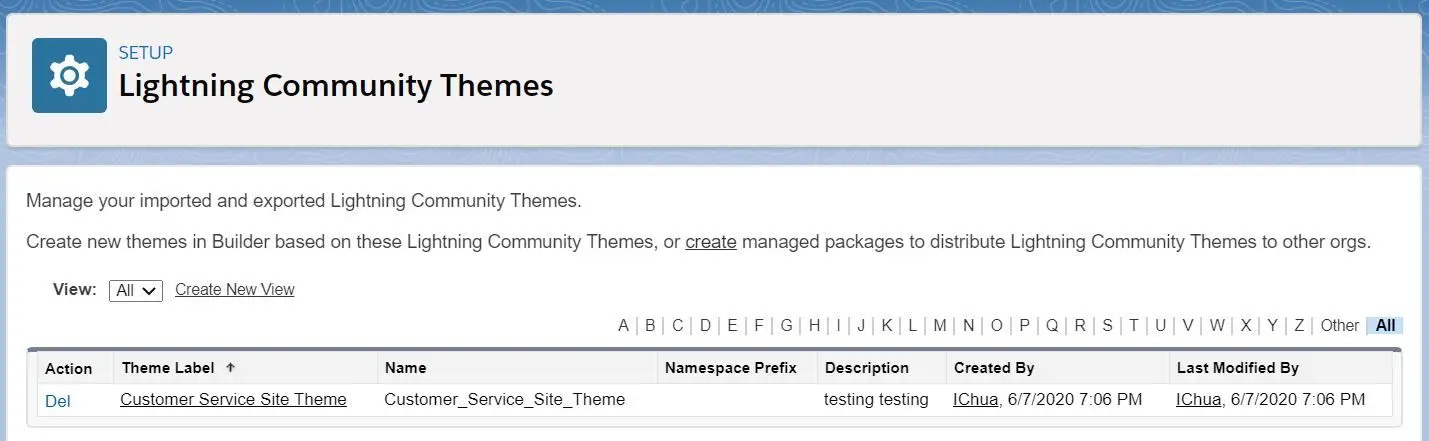The width and height of the screenshot is (1429, 441).
Task: Sort by Namespace Prefix column header
Action: 731,368
